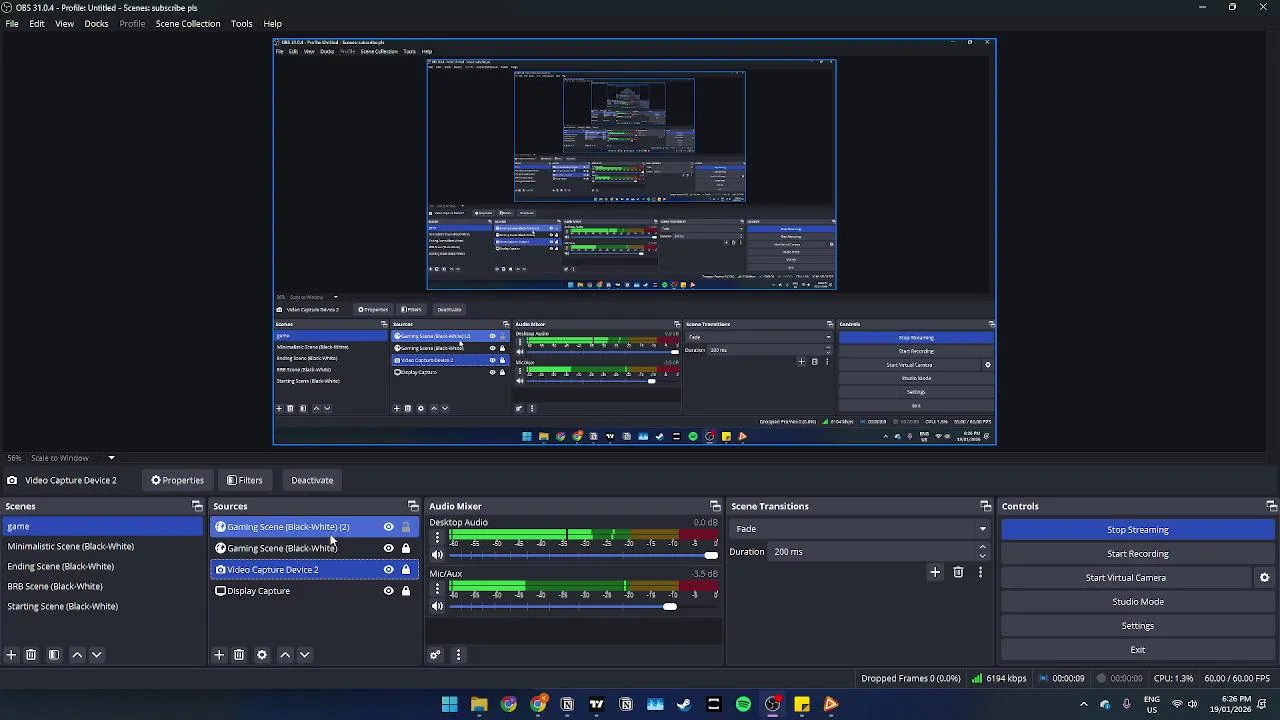Open Properties for the selected source
The image size is (1280, 720).
(178, 480)
